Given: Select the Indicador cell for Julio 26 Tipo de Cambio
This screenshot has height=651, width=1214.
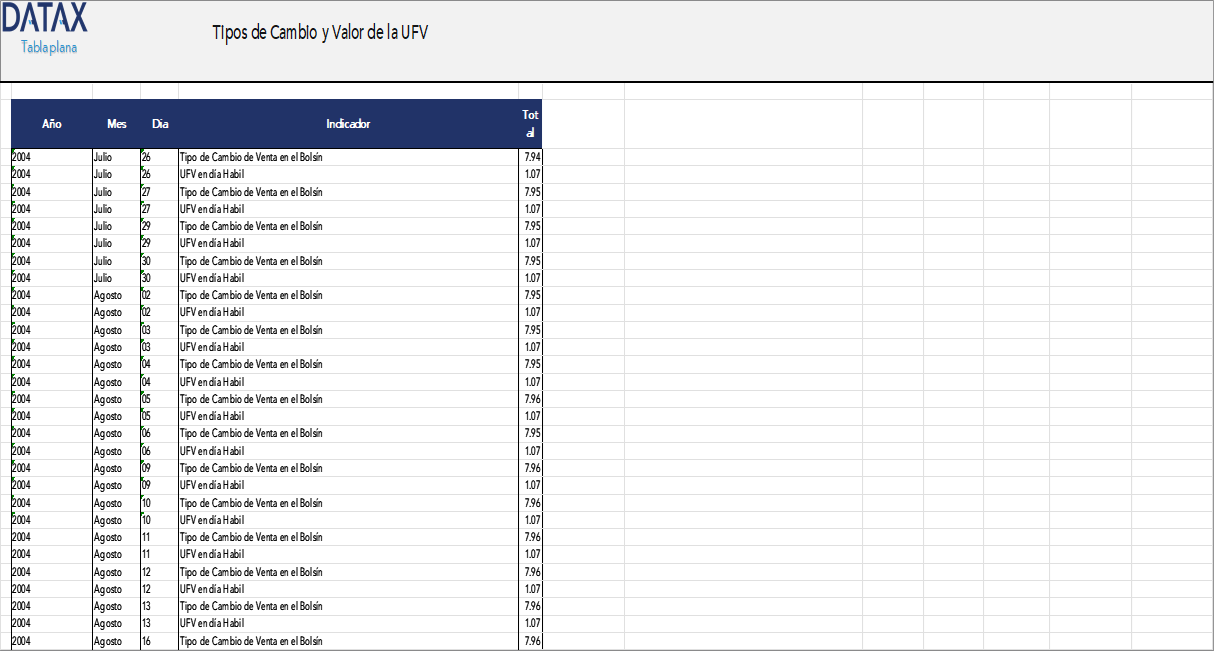Looking at the screenshot, I should [x=348, y=157].
